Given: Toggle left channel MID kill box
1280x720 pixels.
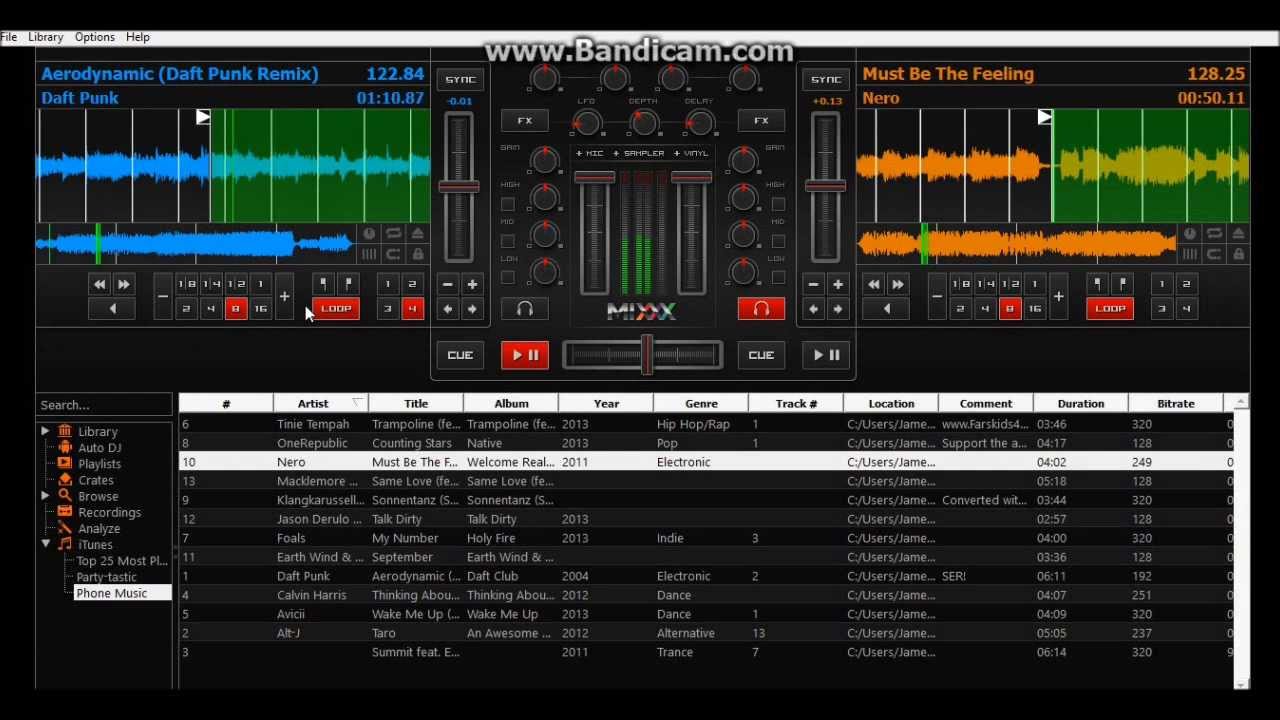Looking at the screenshot, I should 508,241.
